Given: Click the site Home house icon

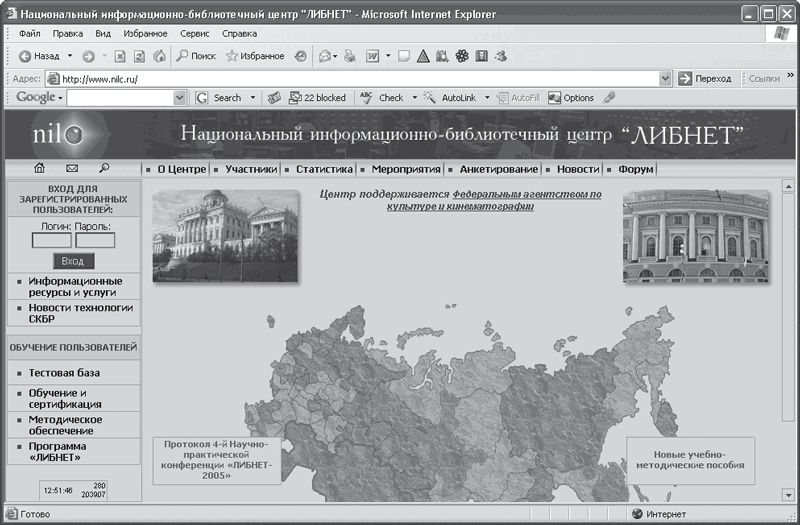Looking at the screenshot, I should click(39, 168).
